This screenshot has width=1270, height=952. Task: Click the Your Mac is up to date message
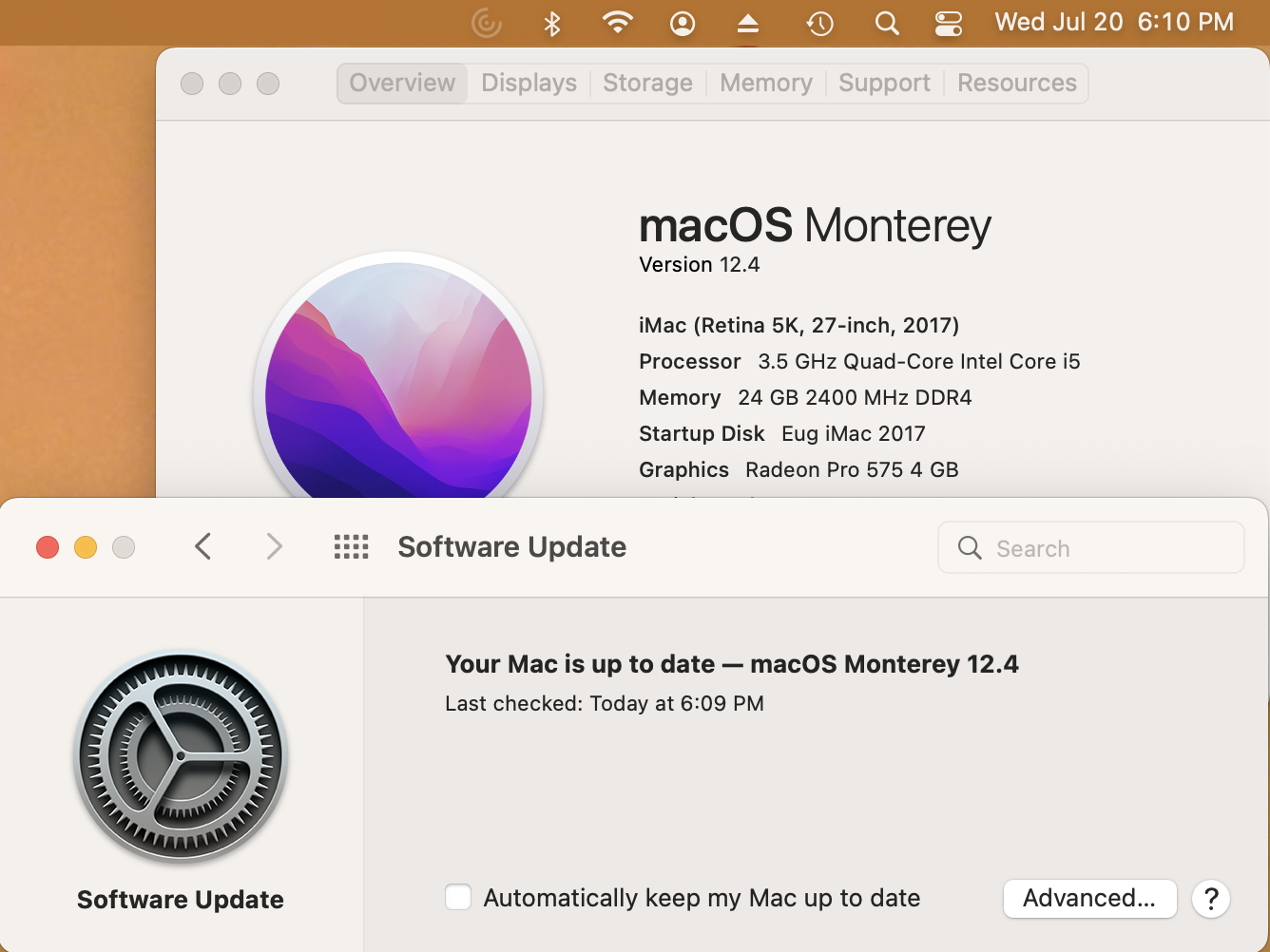(731, 664)
